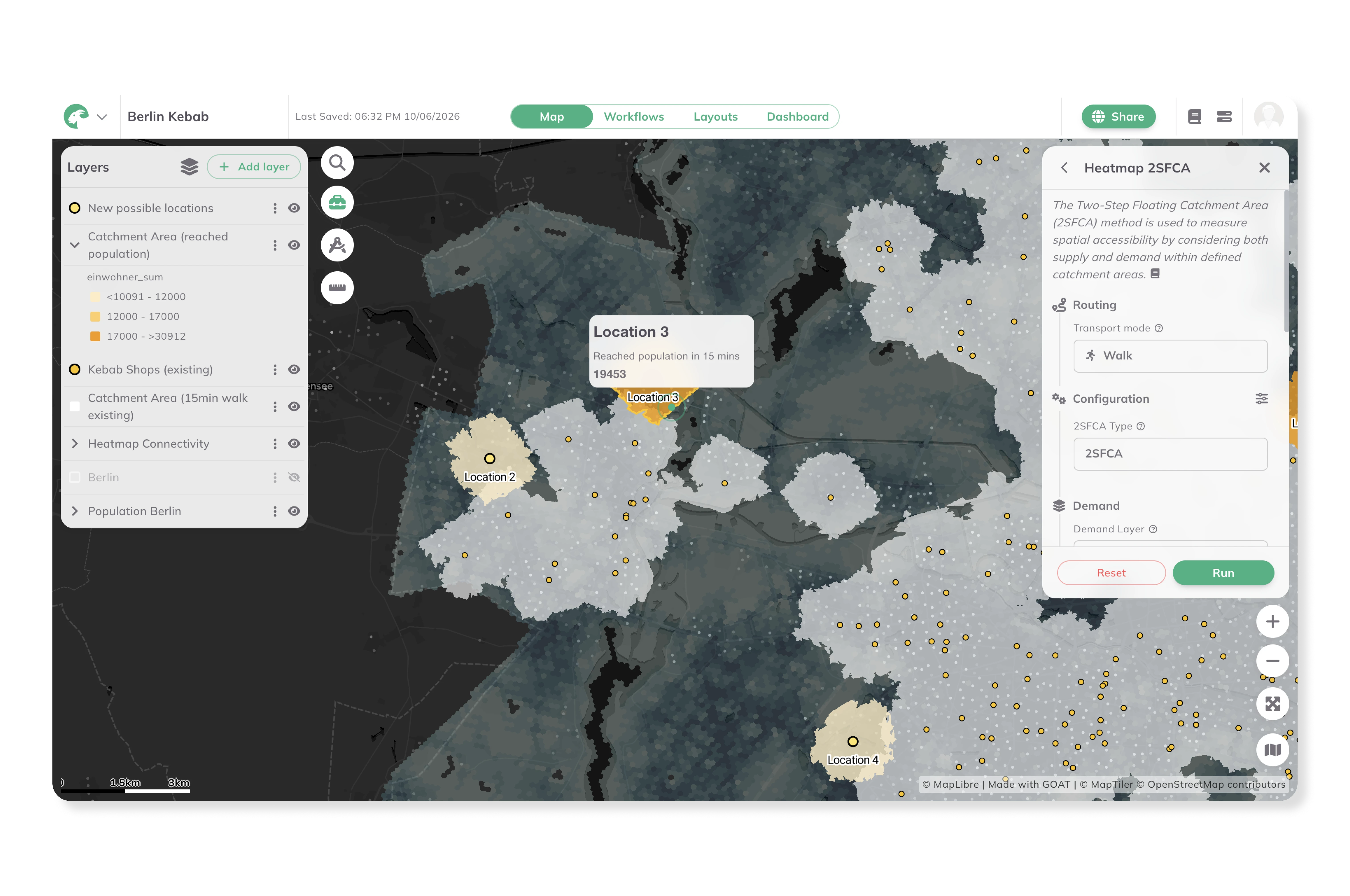Screen dimensions: 1350x896
Task: Open more options for Population Berlin
Action: pyautogui.click(x=275, y=511)
